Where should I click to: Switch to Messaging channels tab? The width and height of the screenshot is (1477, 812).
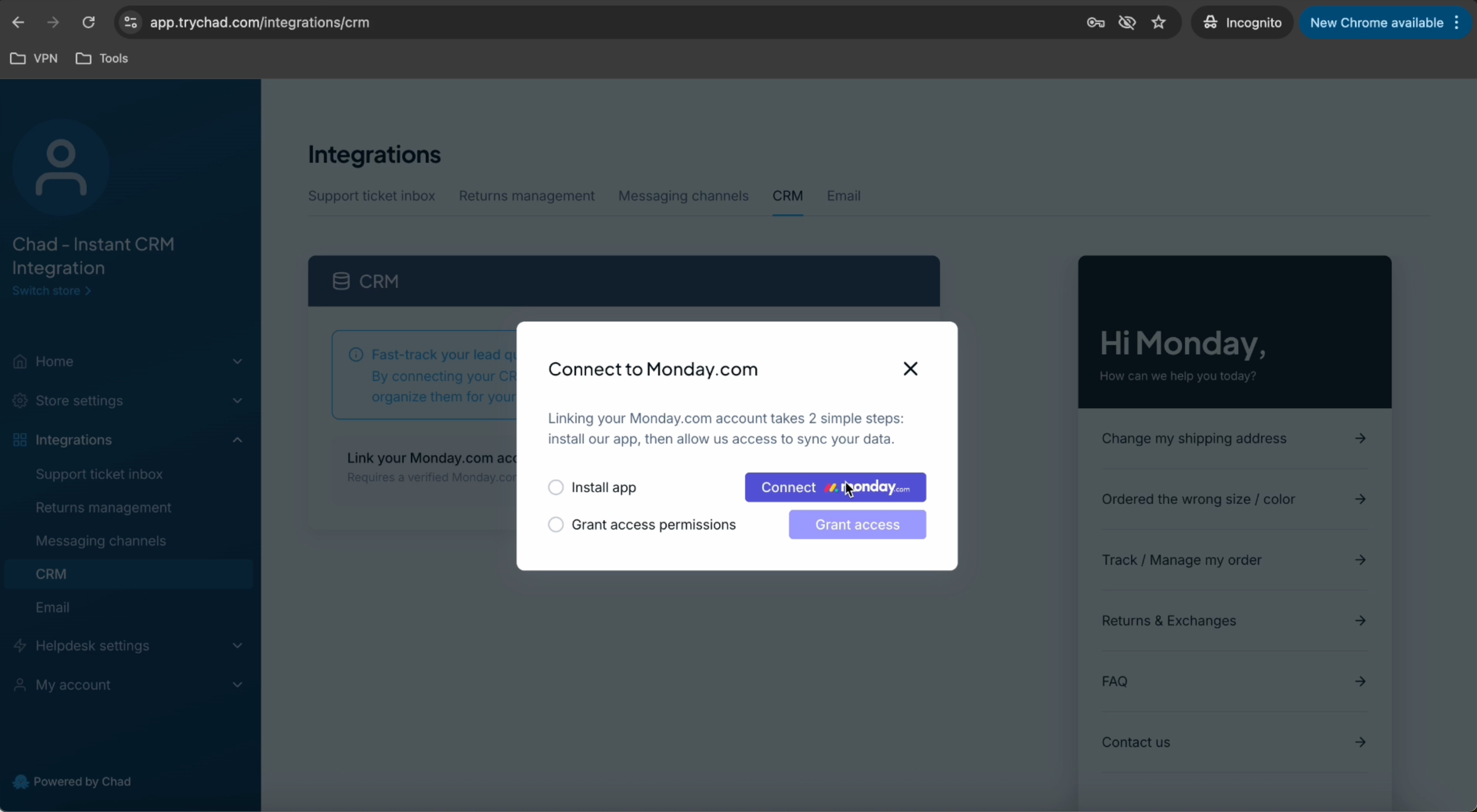tap(684, 196)
